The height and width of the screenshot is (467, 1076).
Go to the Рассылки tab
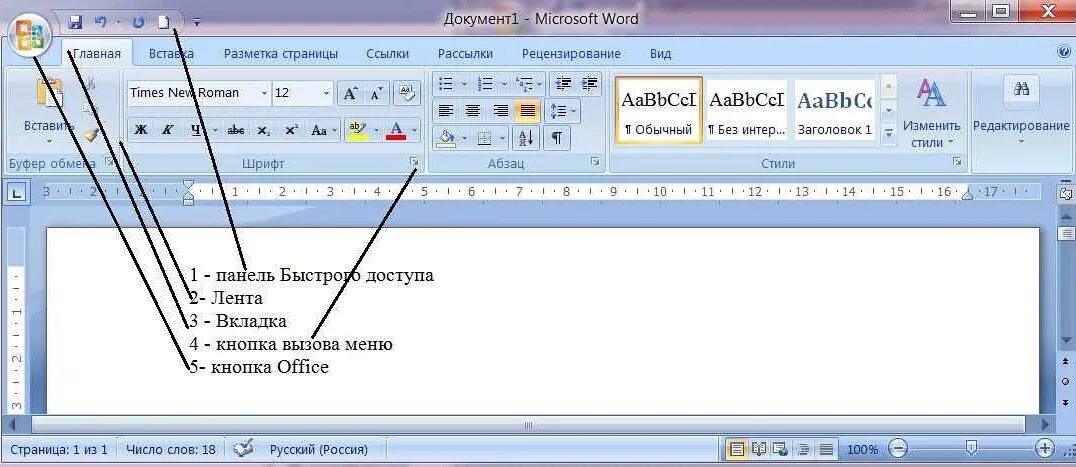[x=465, y=53]
